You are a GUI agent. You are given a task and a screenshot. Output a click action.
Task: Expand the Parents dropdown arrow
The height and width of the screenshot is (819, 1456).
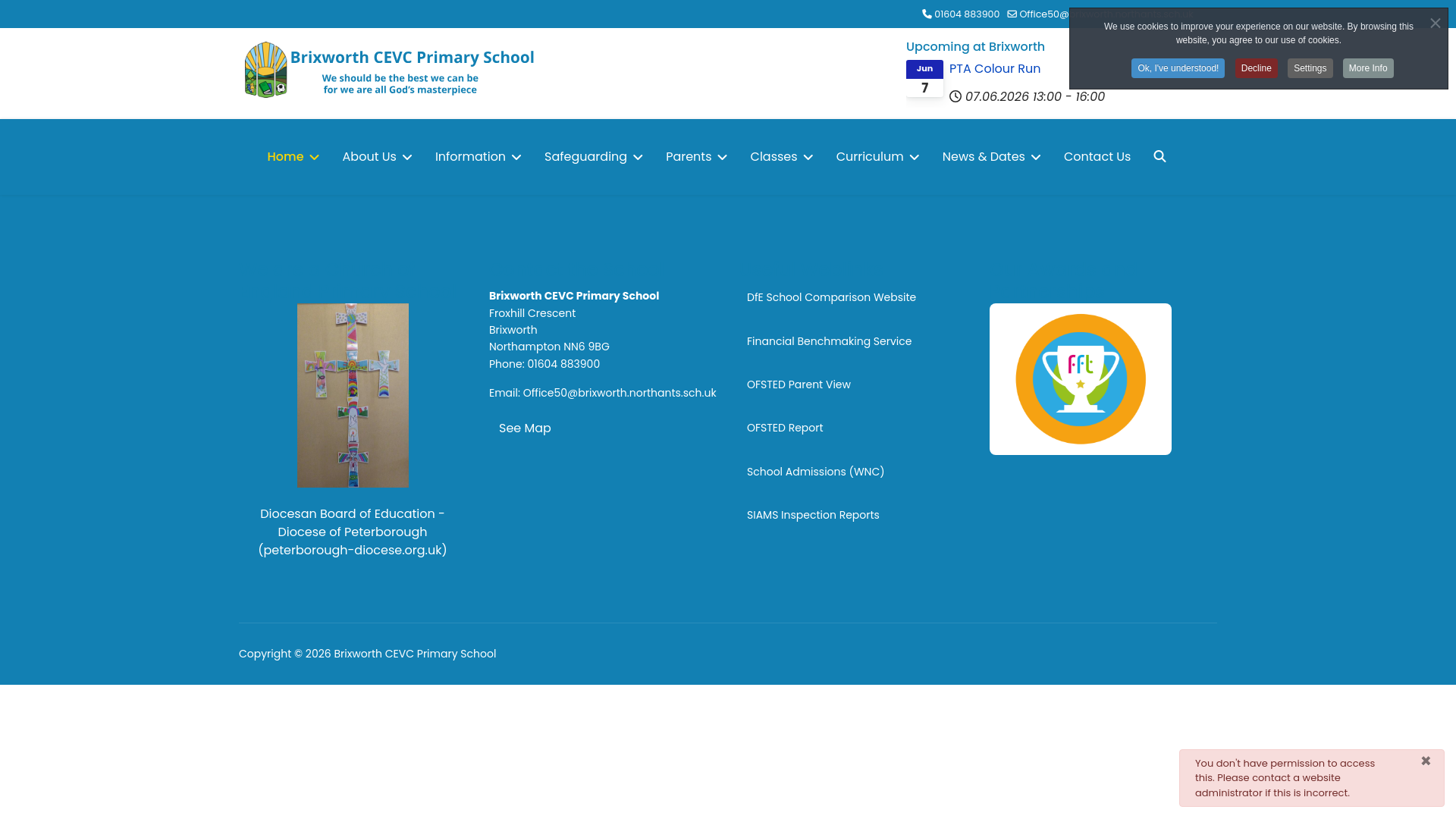[x=722, y=157]
